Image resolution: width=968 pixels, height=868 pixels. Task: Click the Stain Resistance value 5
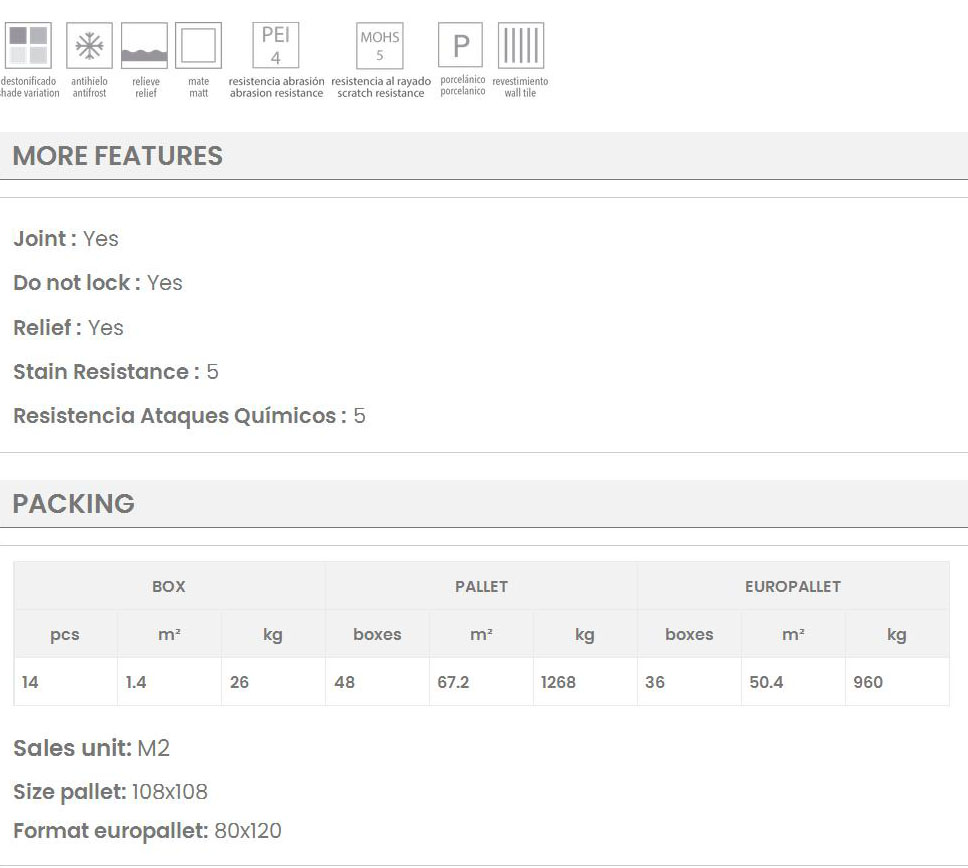click(x=212, y=372)
